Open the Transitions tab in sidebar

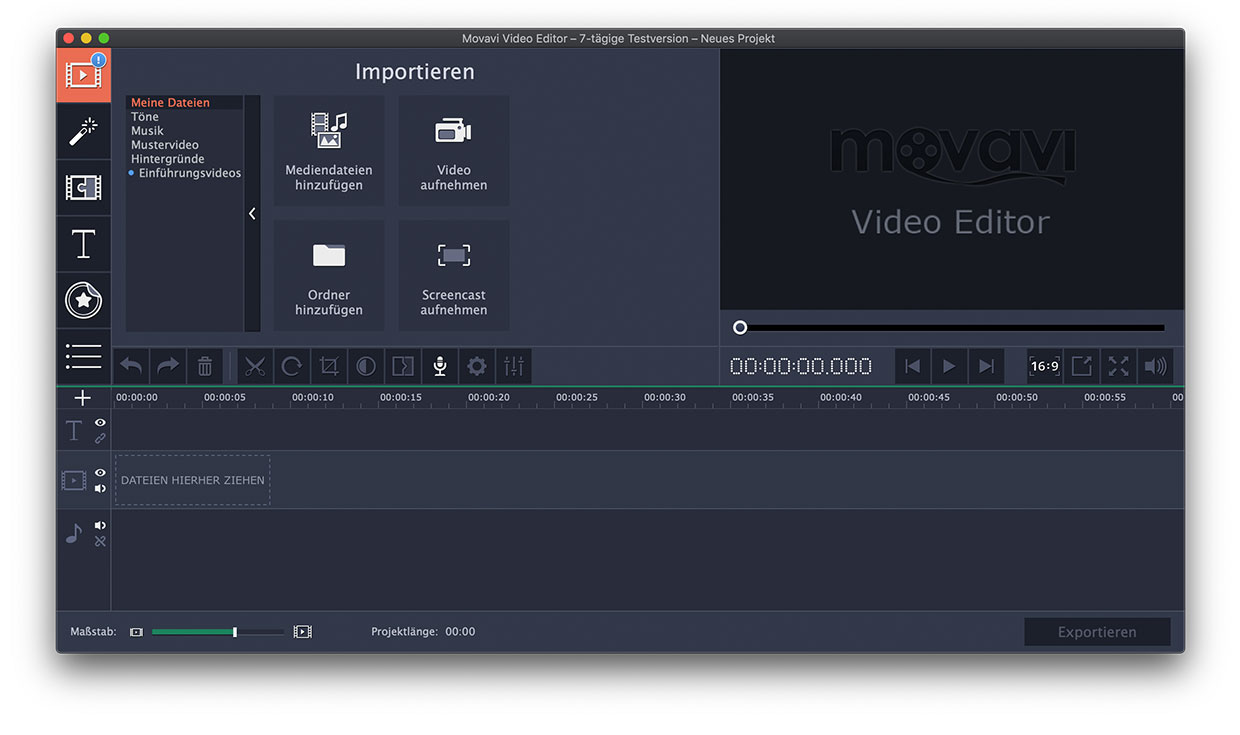click(x=83, y=187)
